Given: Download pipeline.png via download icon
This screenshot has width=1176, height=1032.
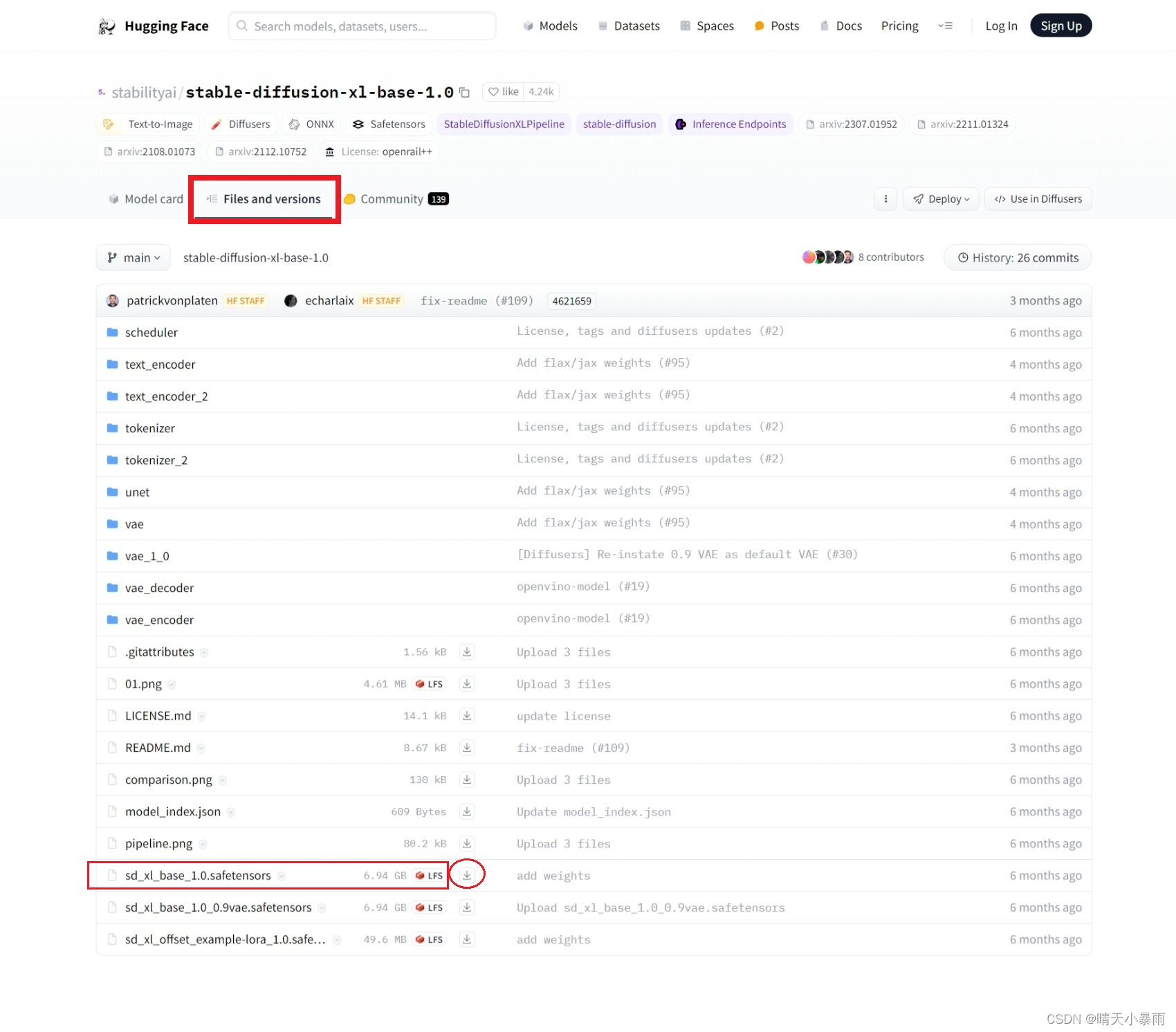Looking at the screenshot, I should tap(467, 843).
